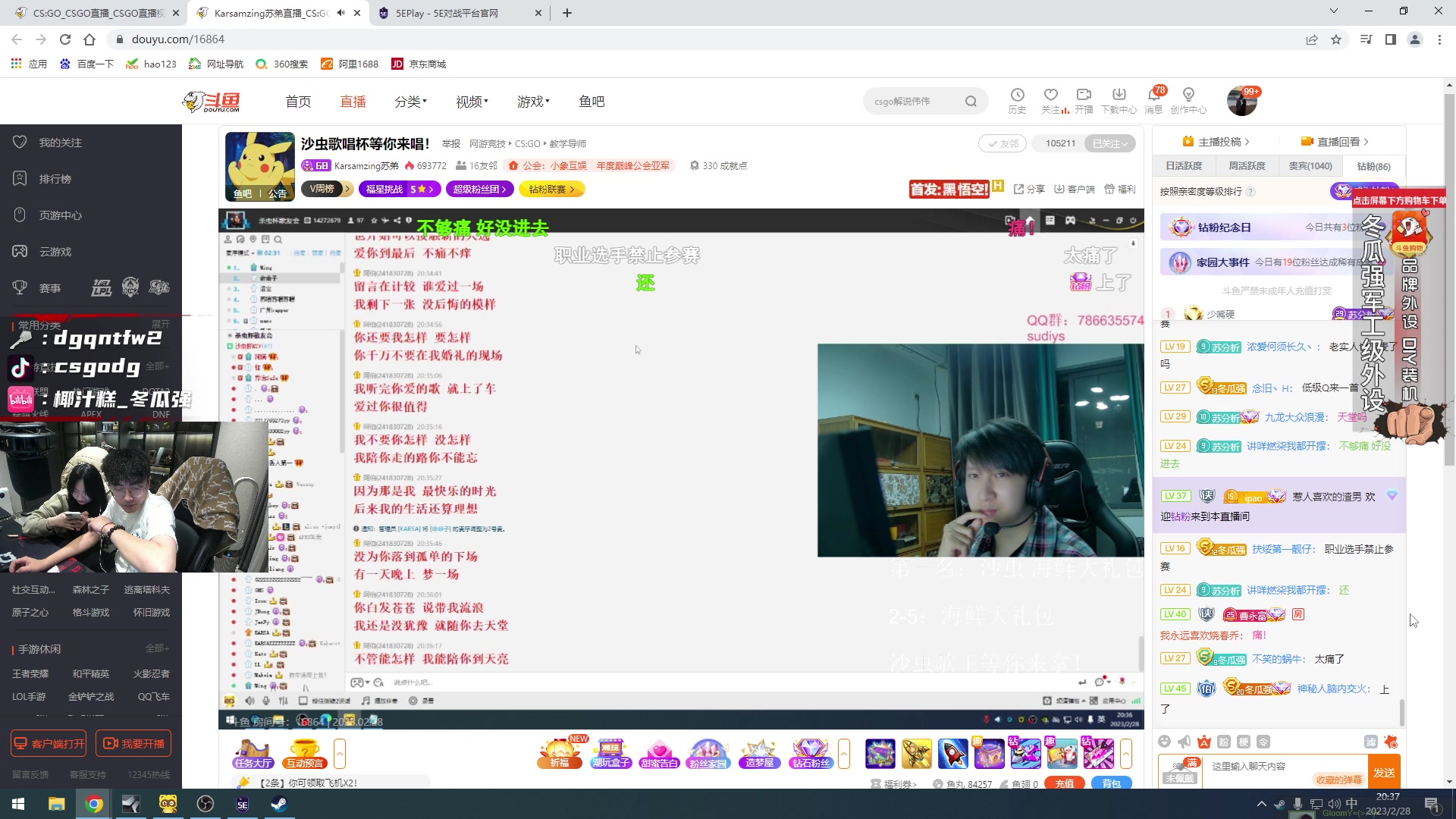Open 造梦屋 dream house icon
This screenshot has height=819, width=1456.
coord(760,754)
